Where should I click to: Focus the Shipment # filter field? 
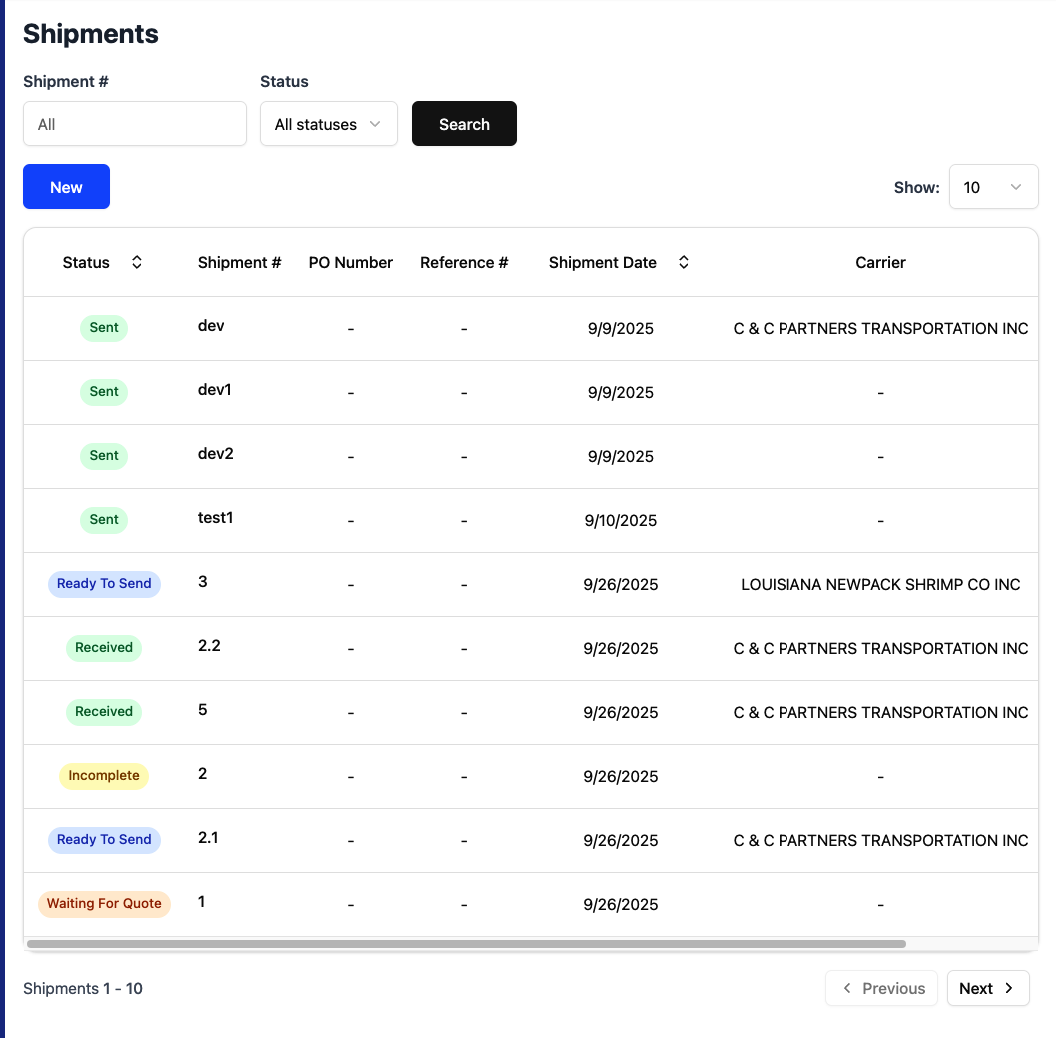(x=135, y=124)
